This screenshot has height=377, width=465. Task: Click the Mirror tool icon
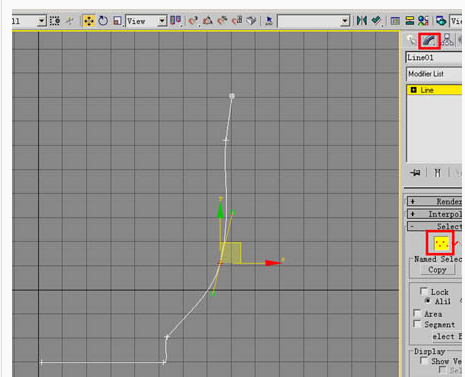[x=362, y=21]
